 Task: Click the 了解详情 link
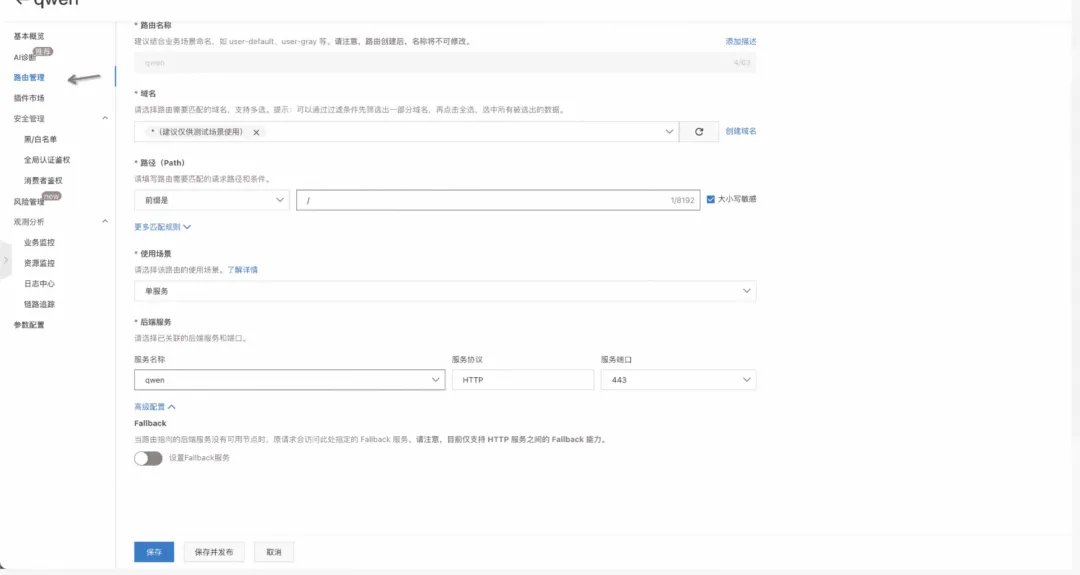[x=242, y=270]
